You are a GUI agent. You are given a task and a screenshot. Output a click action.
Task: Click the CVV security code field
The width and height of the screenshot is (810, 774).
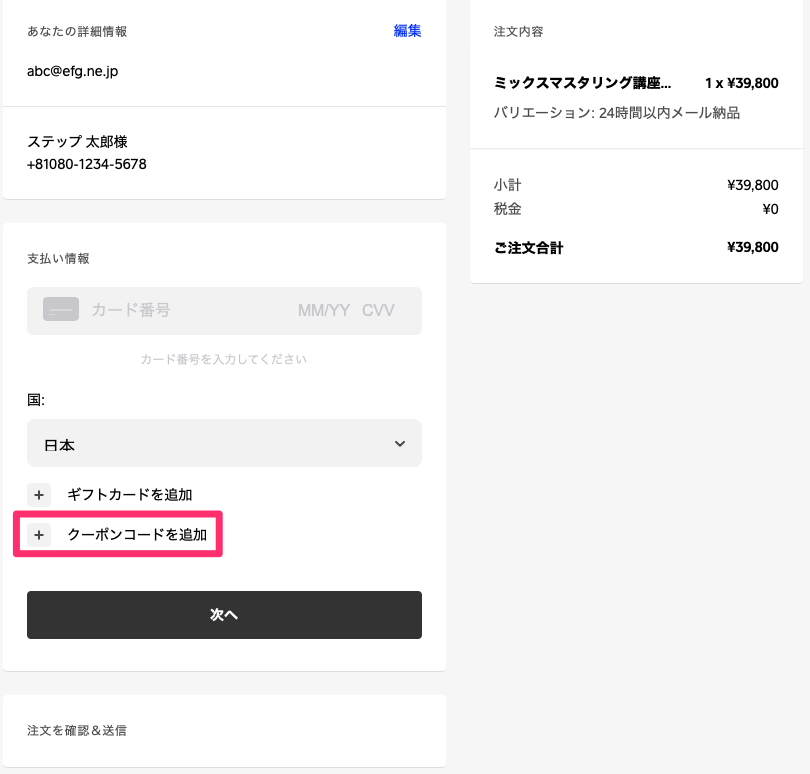click(378, 310)
